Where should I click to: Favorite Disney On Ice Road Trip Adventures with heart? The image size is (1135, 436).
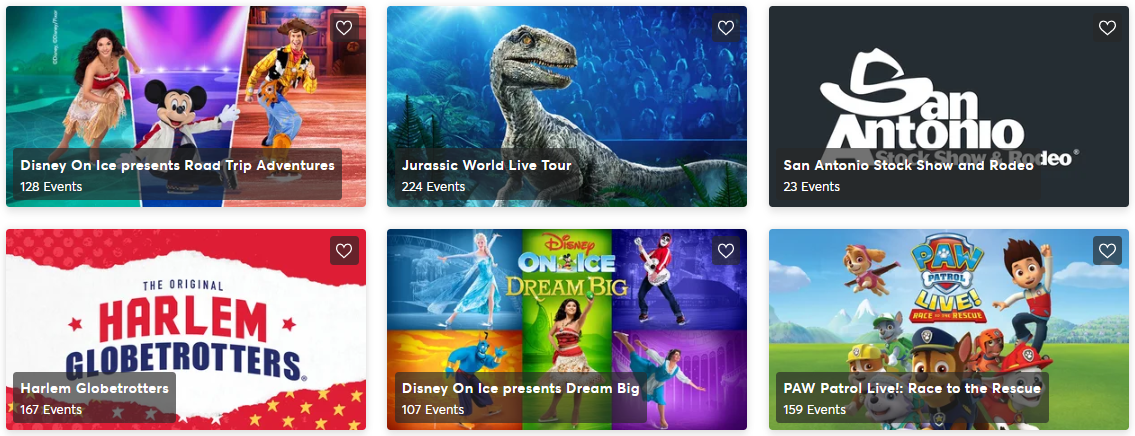point(344,28)
